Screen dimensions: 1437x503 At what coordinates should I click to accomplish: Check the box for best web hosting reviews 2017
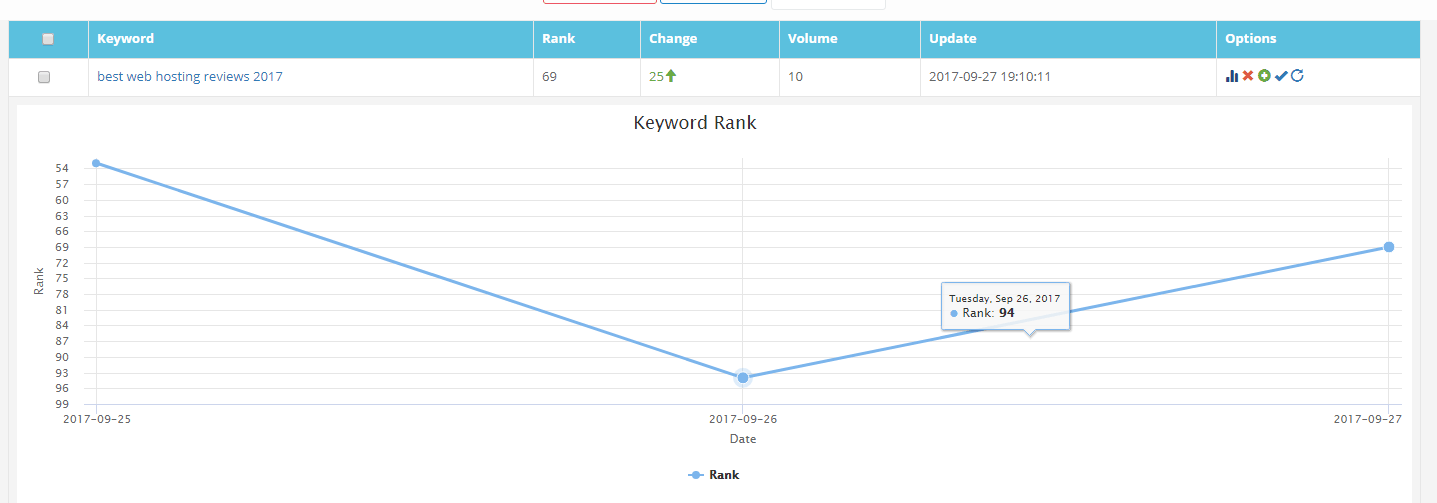coord(44,77)
